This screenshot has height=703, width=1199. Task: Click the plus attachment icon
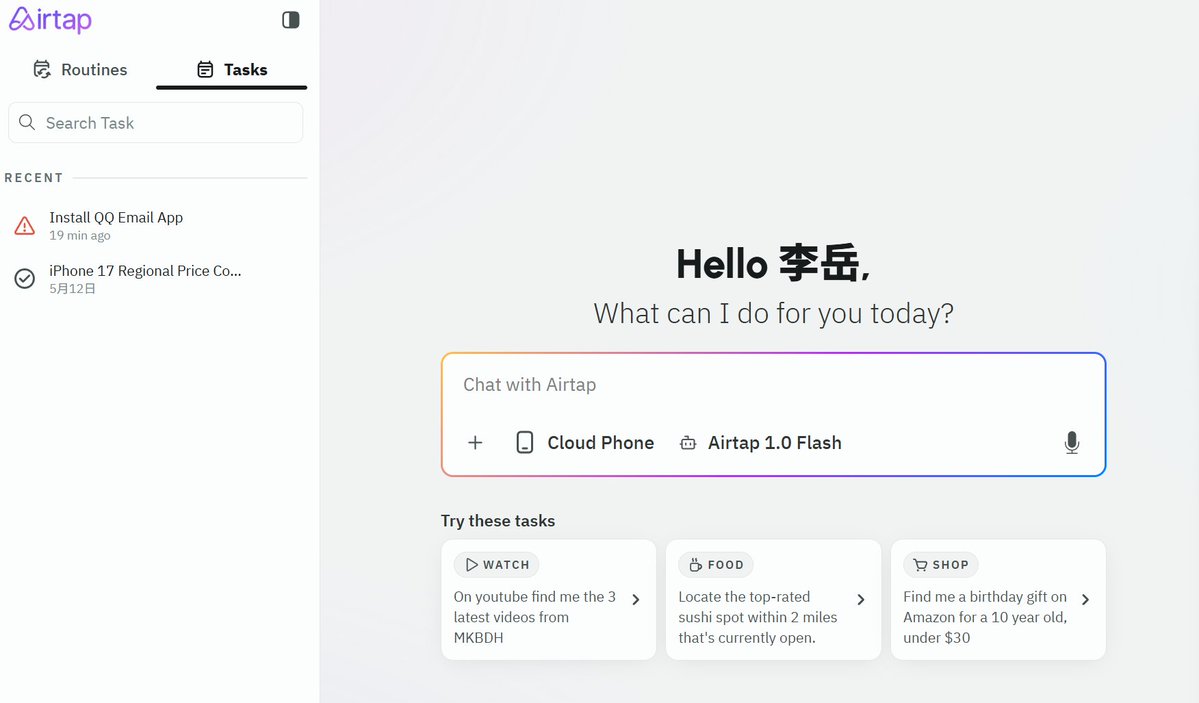(x=475, y=443)
